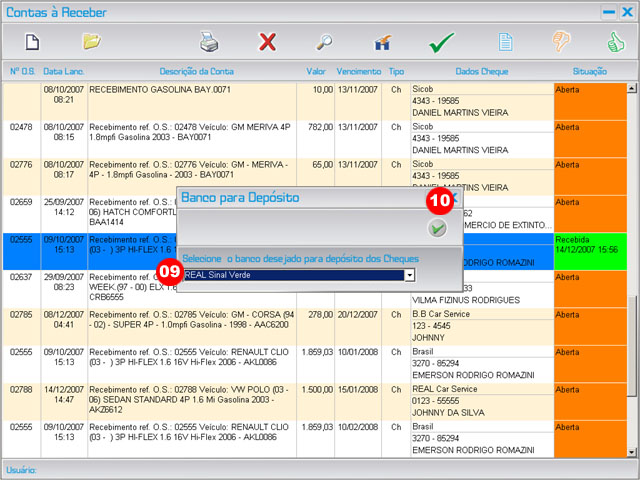This screenshot has height=480, width=640.
Task: Click the bank building toolbar icon
Action: [382, 42]
